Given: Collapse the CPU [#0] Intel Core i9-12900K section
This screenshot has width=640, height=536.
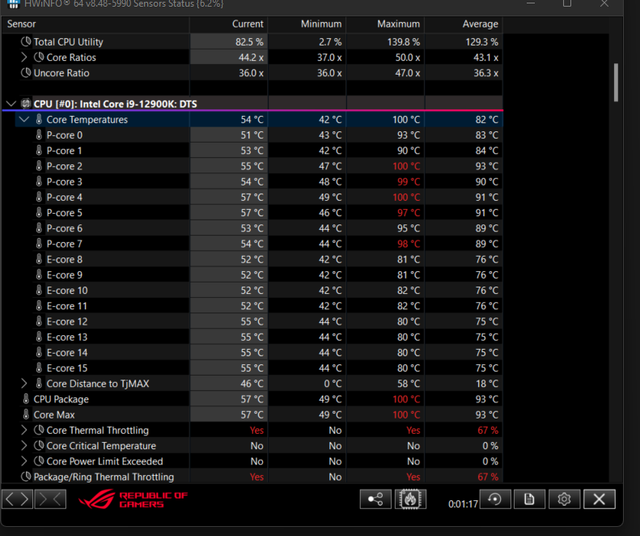Looking at the screenshot, I should (x=11, y=104).
